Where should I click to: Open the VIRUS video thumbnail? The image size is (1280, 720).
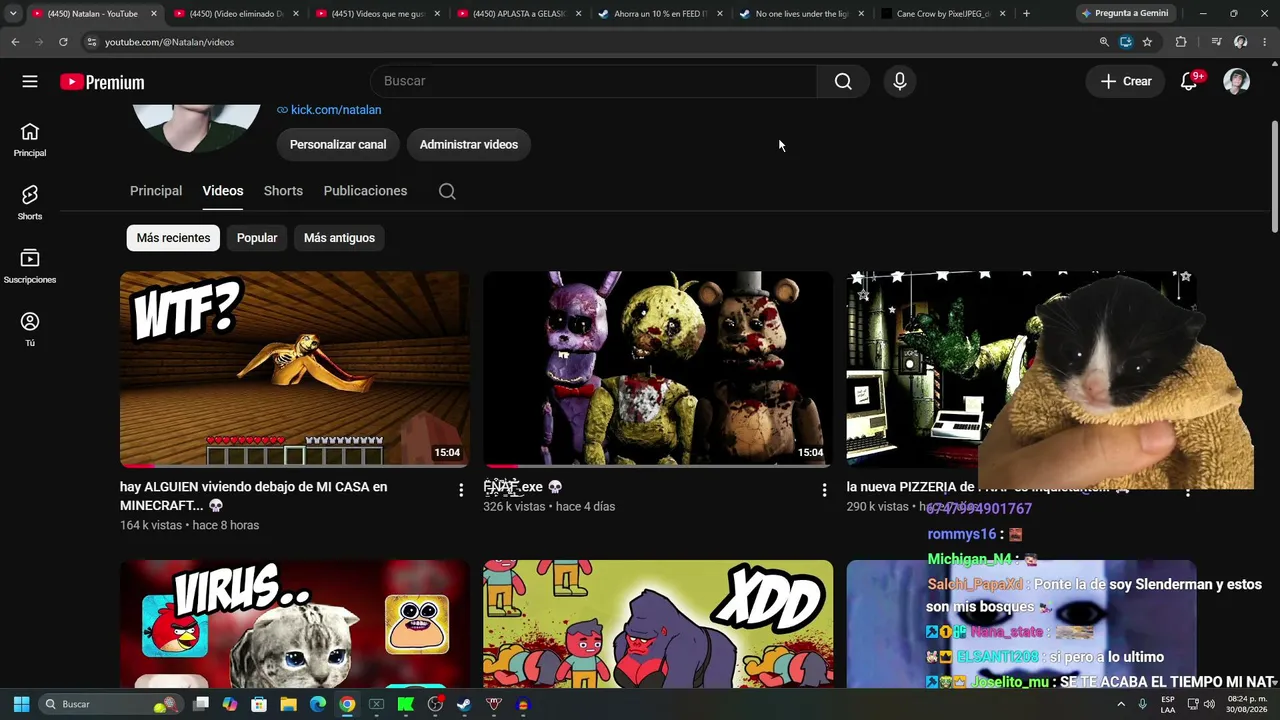coord(295,624)
